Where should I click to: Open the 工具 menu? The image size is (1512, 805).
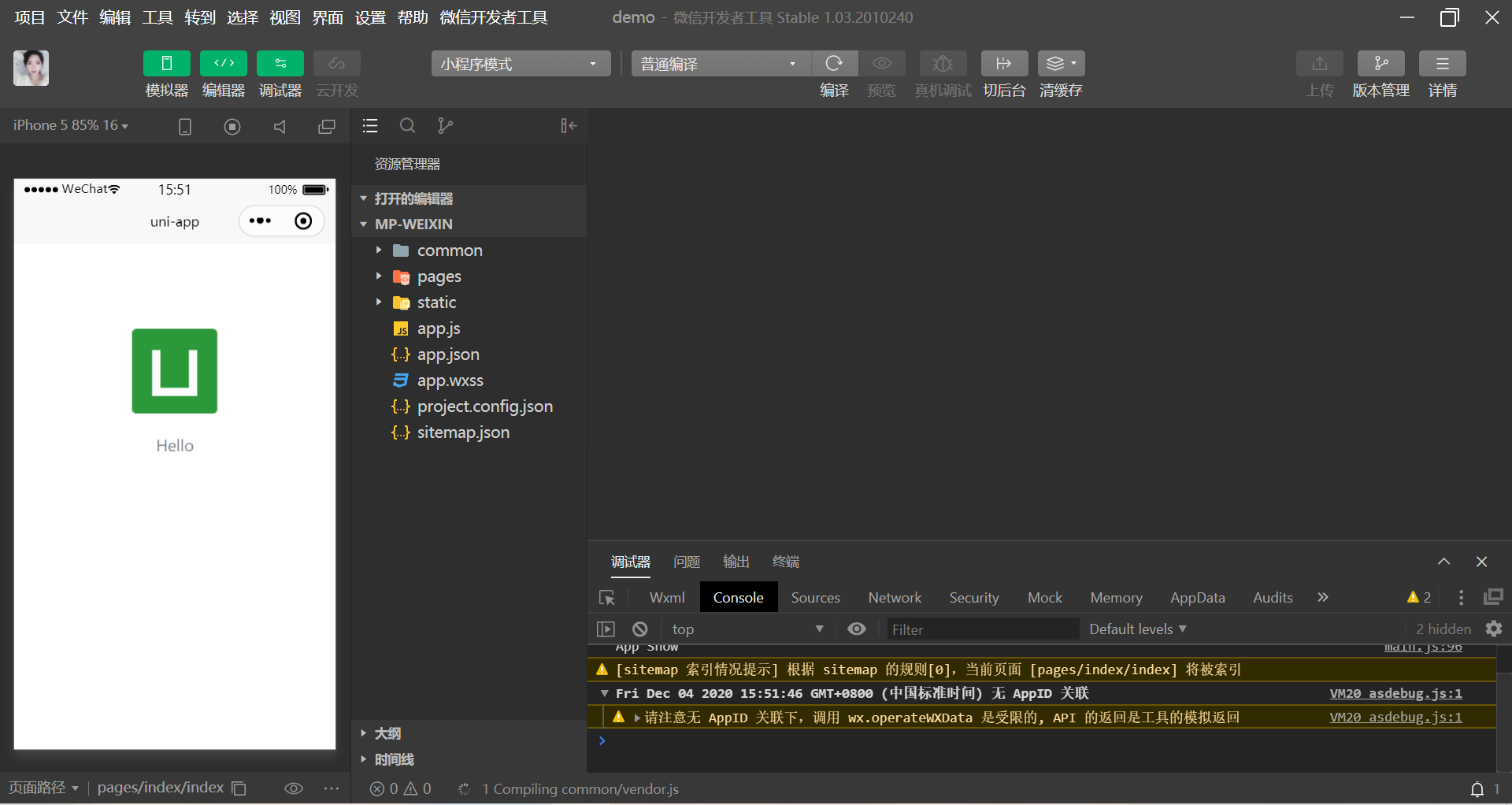(157, 17)
